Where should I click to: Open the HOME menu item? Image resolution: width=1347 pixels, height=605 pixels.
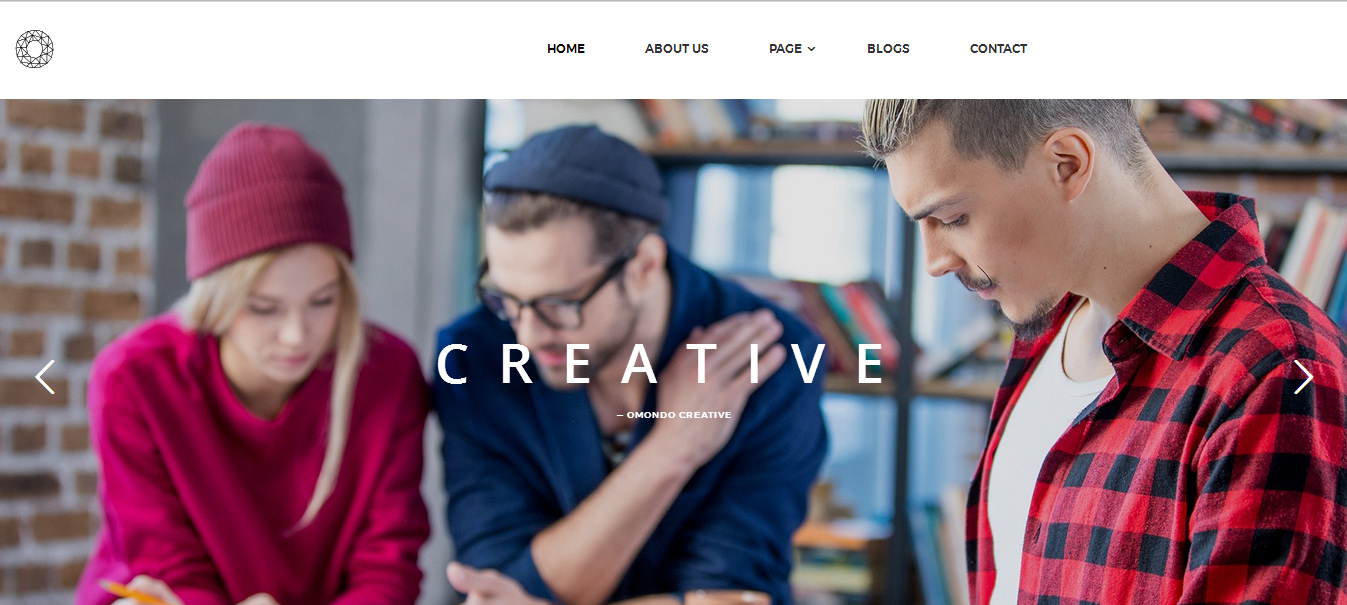566,49
